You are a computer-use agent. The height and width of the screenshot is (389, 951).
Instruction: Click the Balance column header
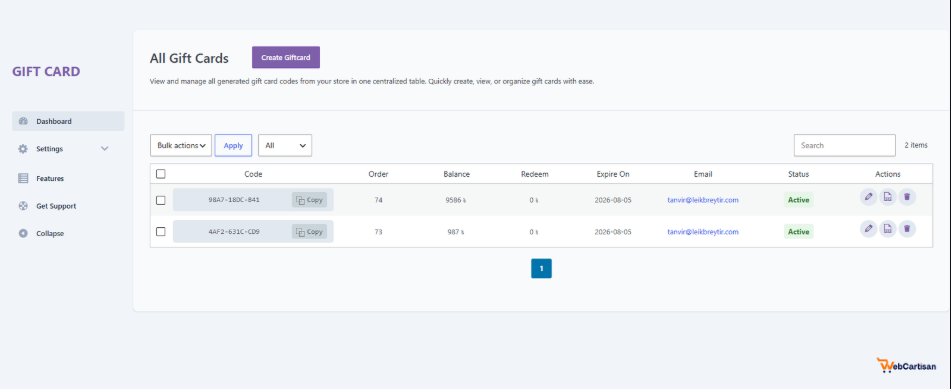[x=456, y=174]
